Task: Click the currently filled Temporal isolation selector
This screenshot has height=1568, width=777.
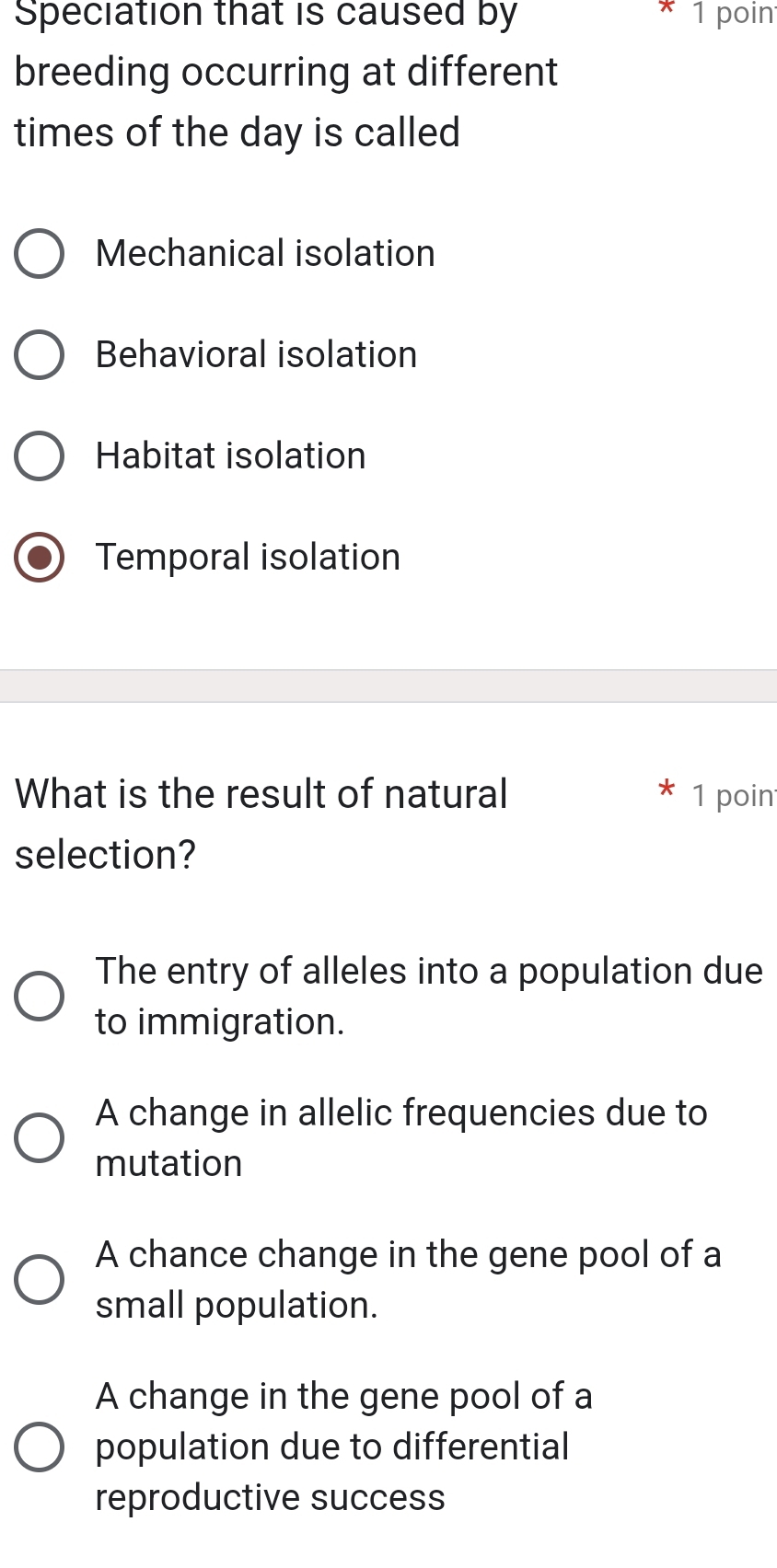Action: (39, 557)
